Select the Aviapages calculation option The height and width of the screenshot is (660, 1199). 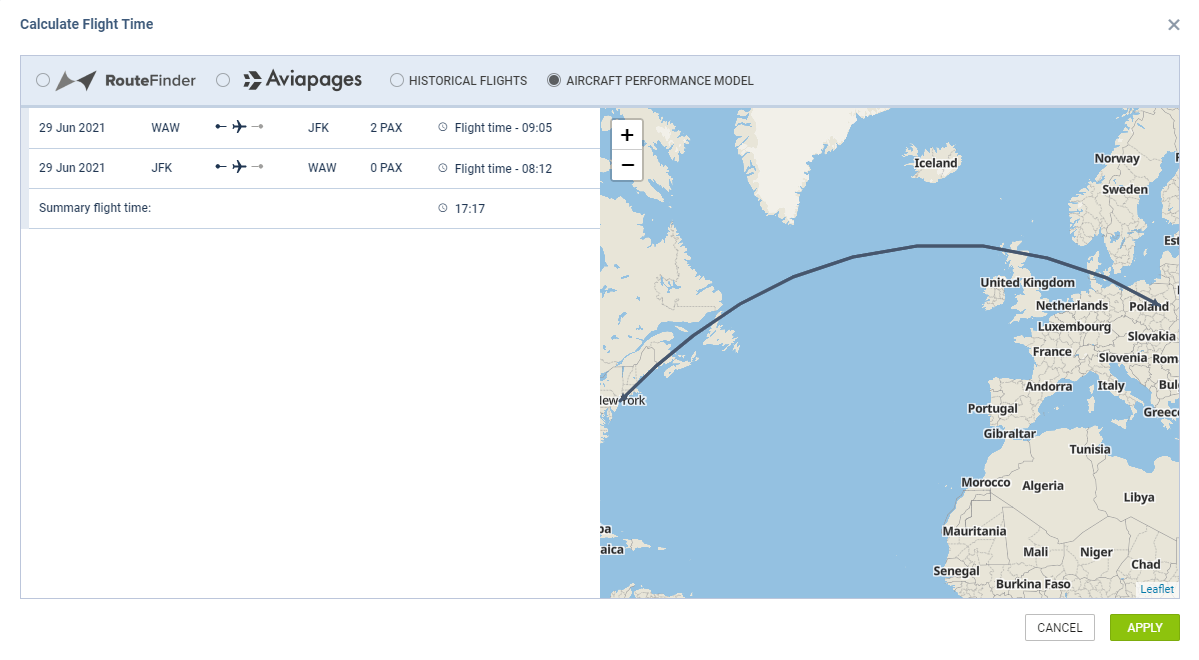pyautogui.click(x=222, y=80)
